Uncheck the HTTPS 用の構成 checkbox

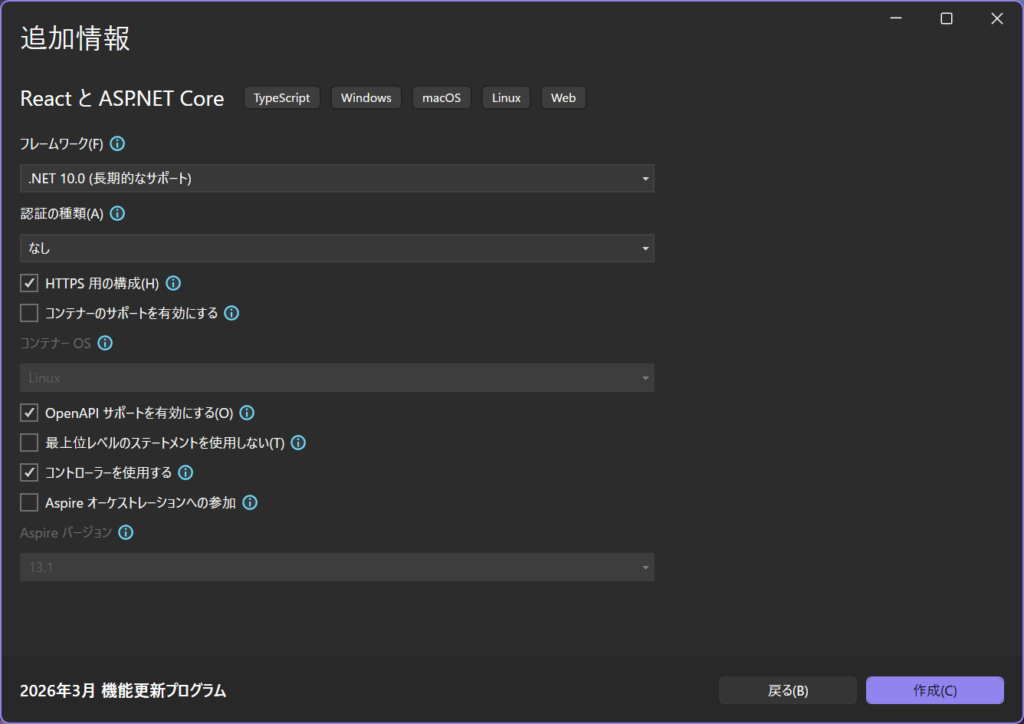(x=29, y=283)
